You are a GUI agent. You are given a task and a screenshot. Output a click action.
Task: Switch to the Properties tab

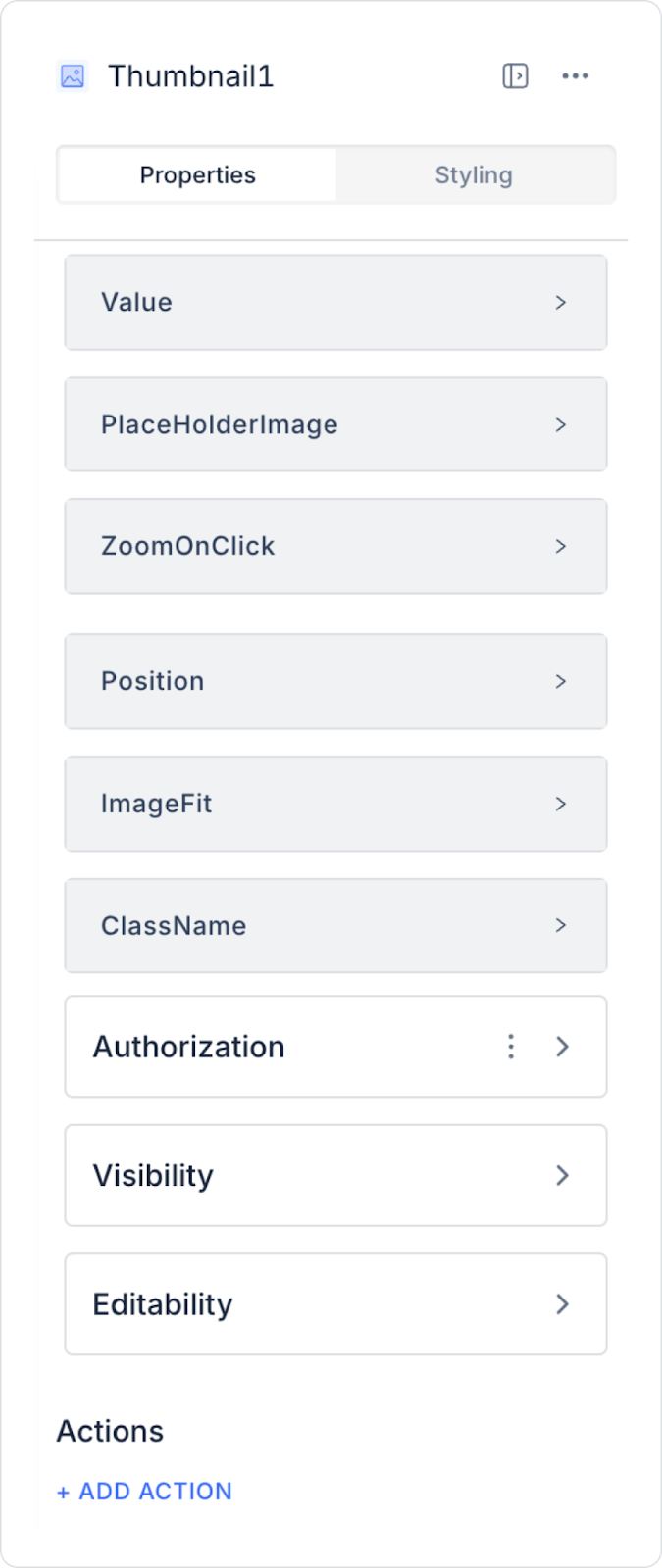point(197,175)
